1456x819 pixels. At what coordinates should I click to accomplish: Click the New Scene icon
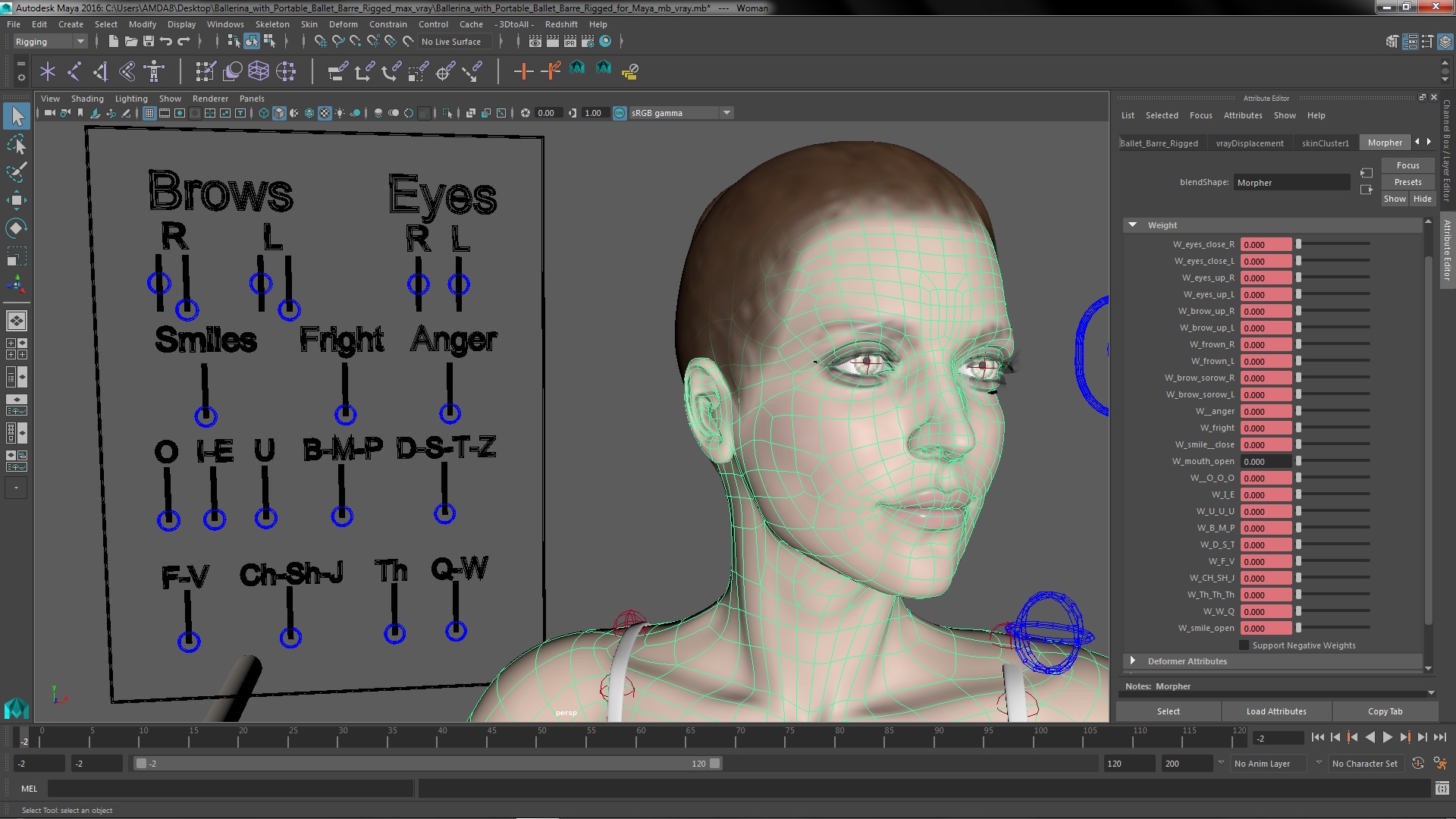(113, 41)
